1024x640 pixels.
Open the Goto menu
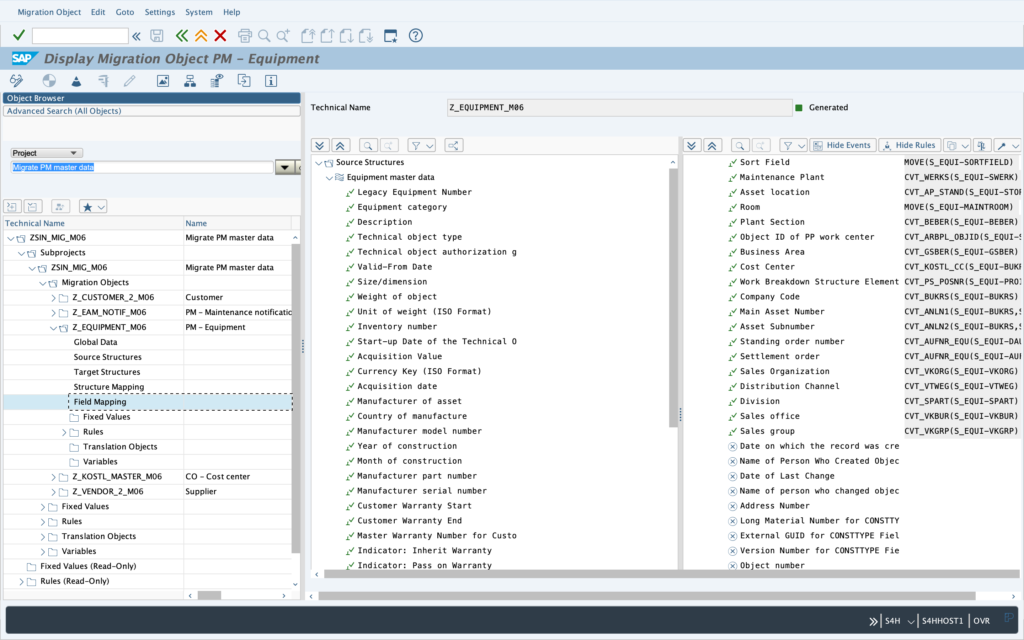click(x=125, y=12)
